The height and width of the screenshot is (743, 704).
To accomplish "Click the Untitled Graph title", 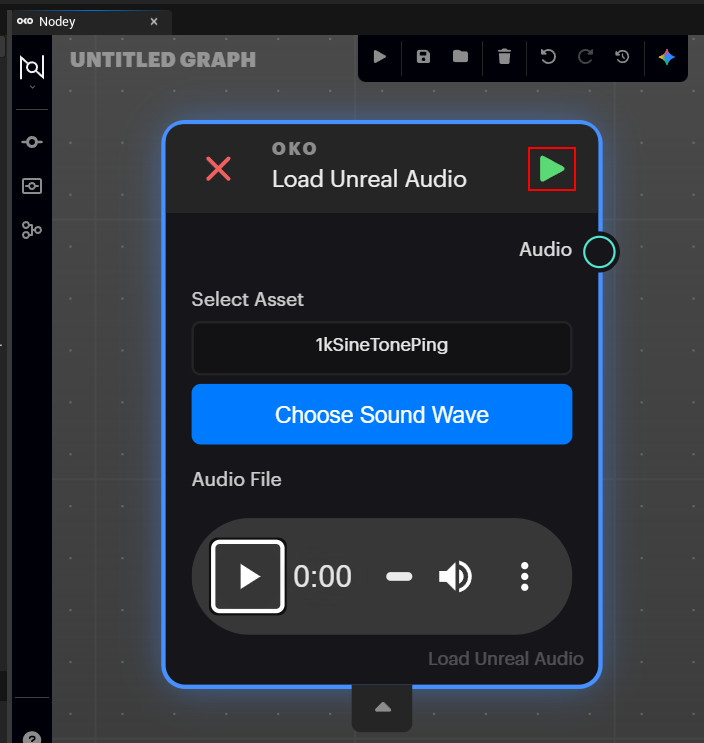I will coord(163,60).
